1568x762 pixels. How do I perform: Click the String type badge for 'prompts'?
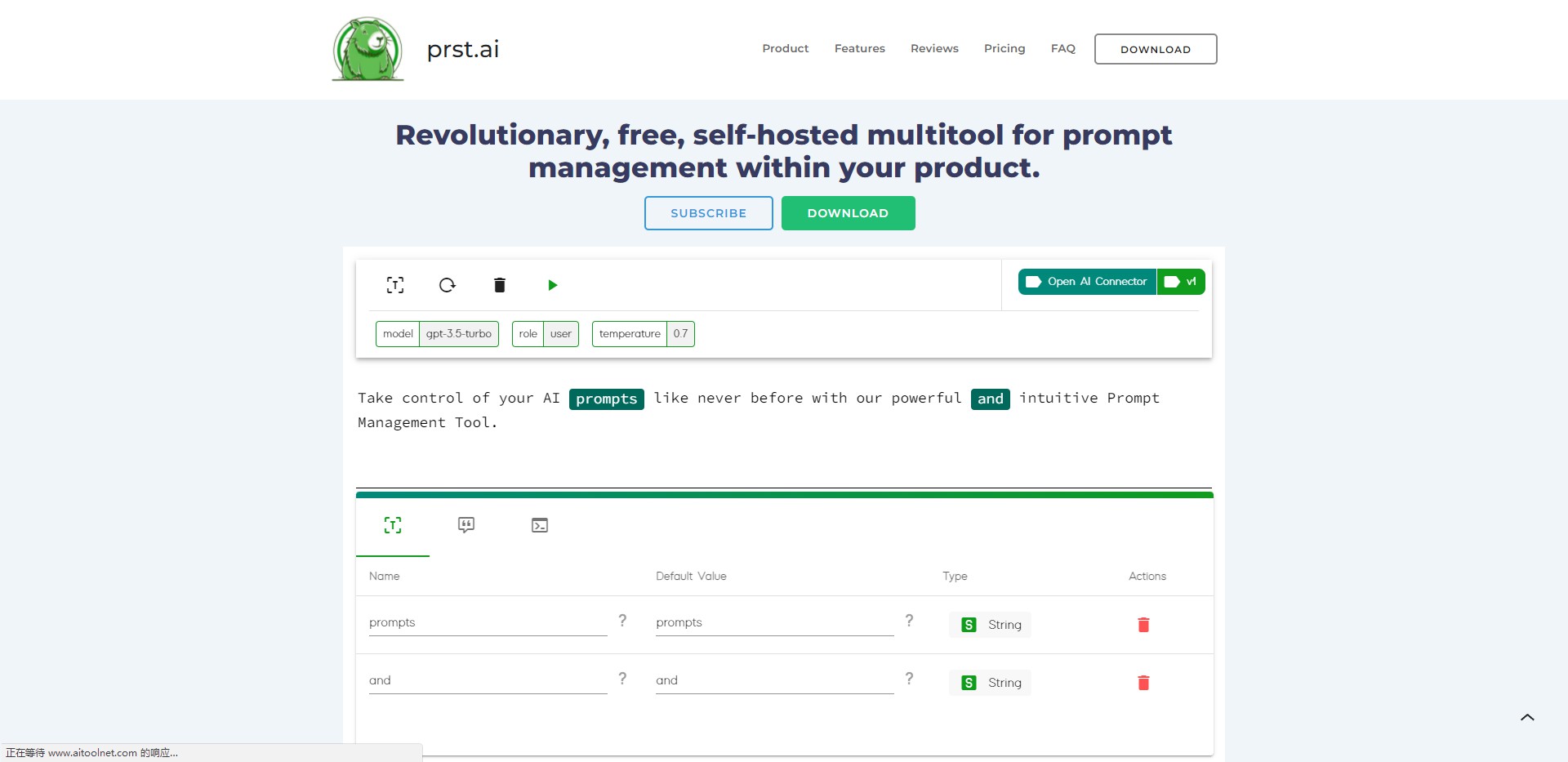point(989,624)
